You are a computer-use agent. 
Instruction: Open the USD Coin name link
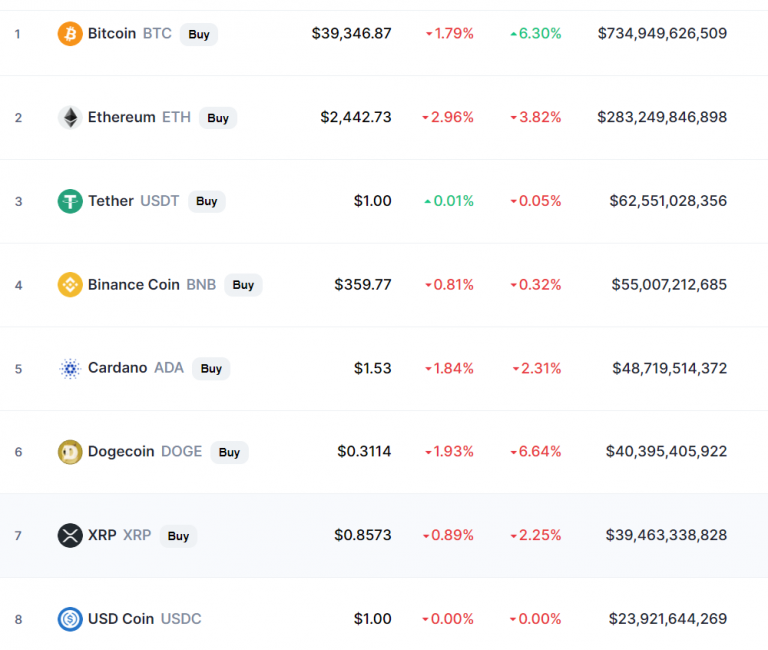121,619
